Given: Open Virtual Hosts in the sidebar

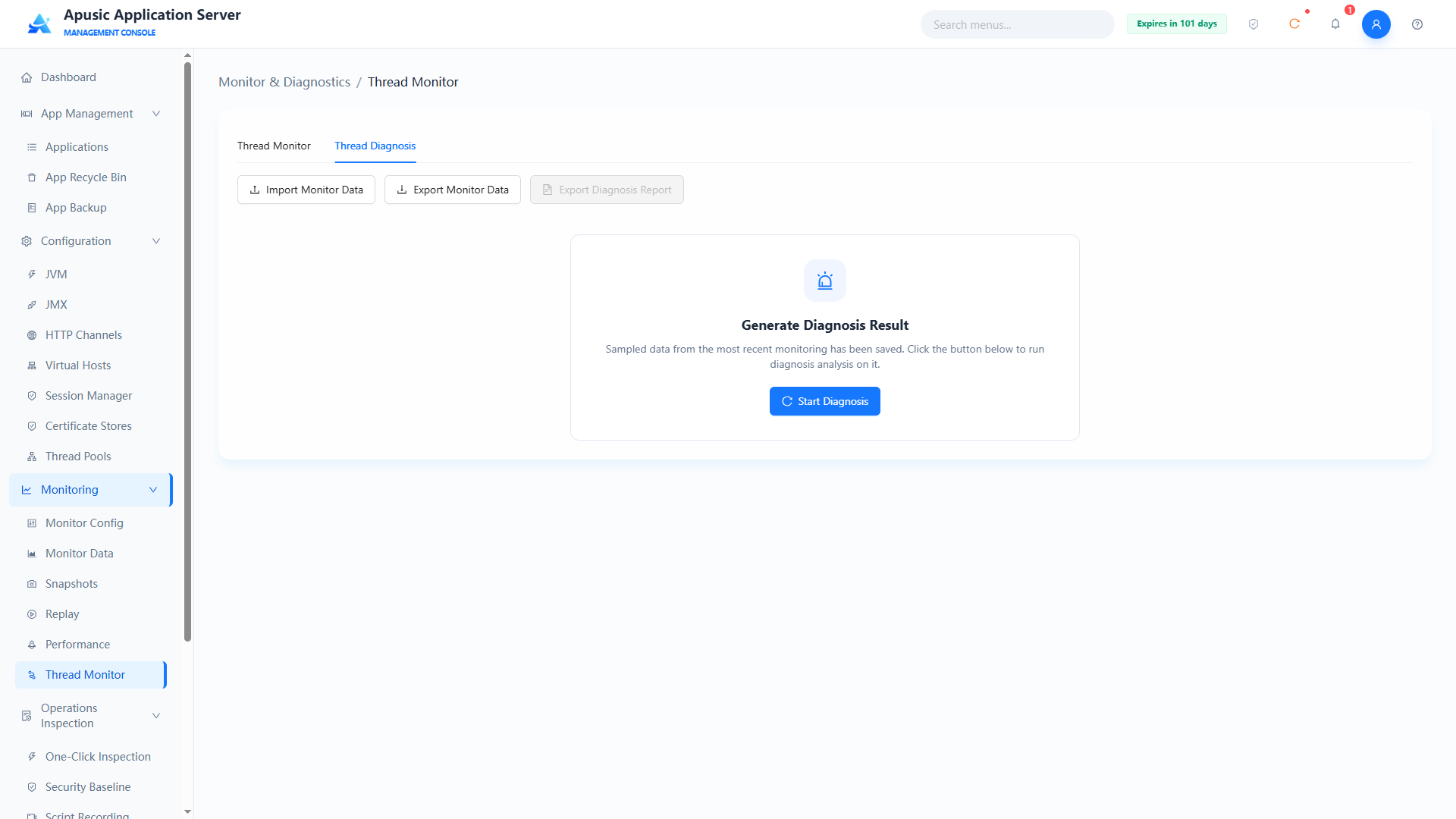Looking at the screenshot, I should (x=91, y=366).
